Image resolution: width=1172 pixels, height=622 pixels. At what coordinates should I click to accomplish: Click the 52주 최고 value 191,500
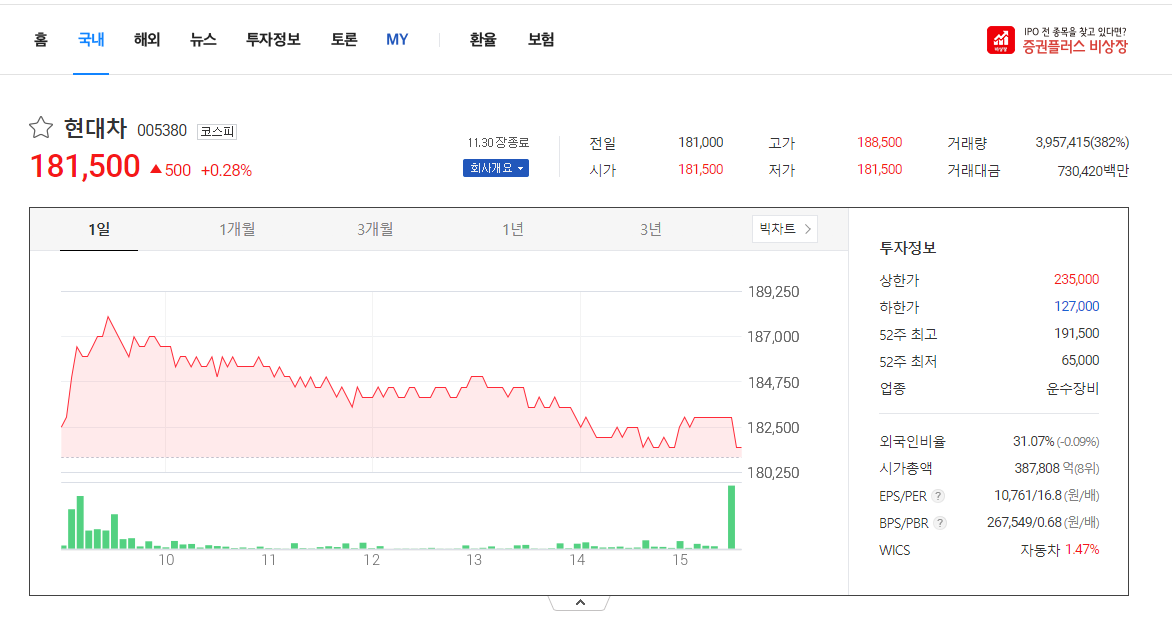coord(1076,333)
